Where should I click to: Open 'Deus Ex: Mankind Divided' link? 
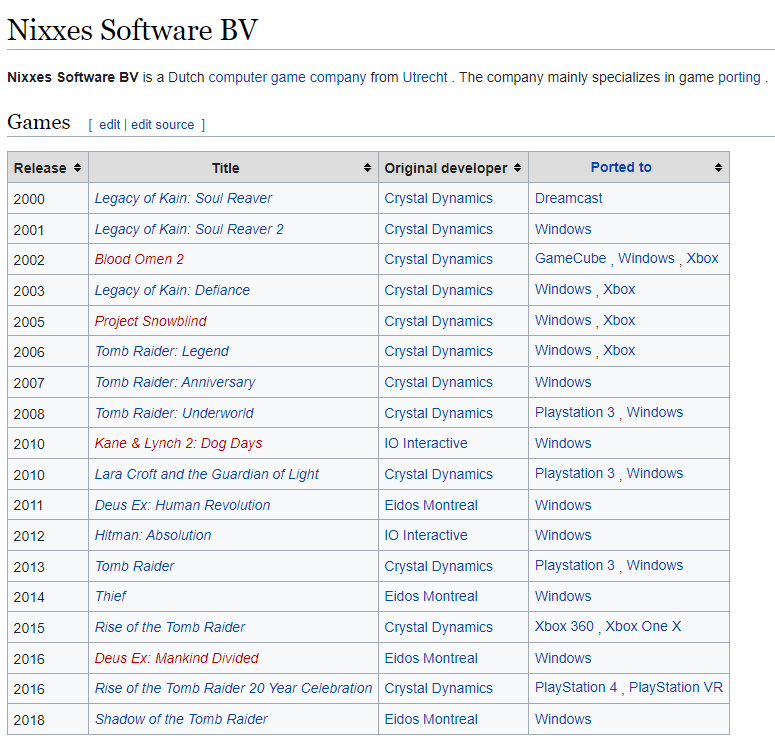[x=176, y=659]
